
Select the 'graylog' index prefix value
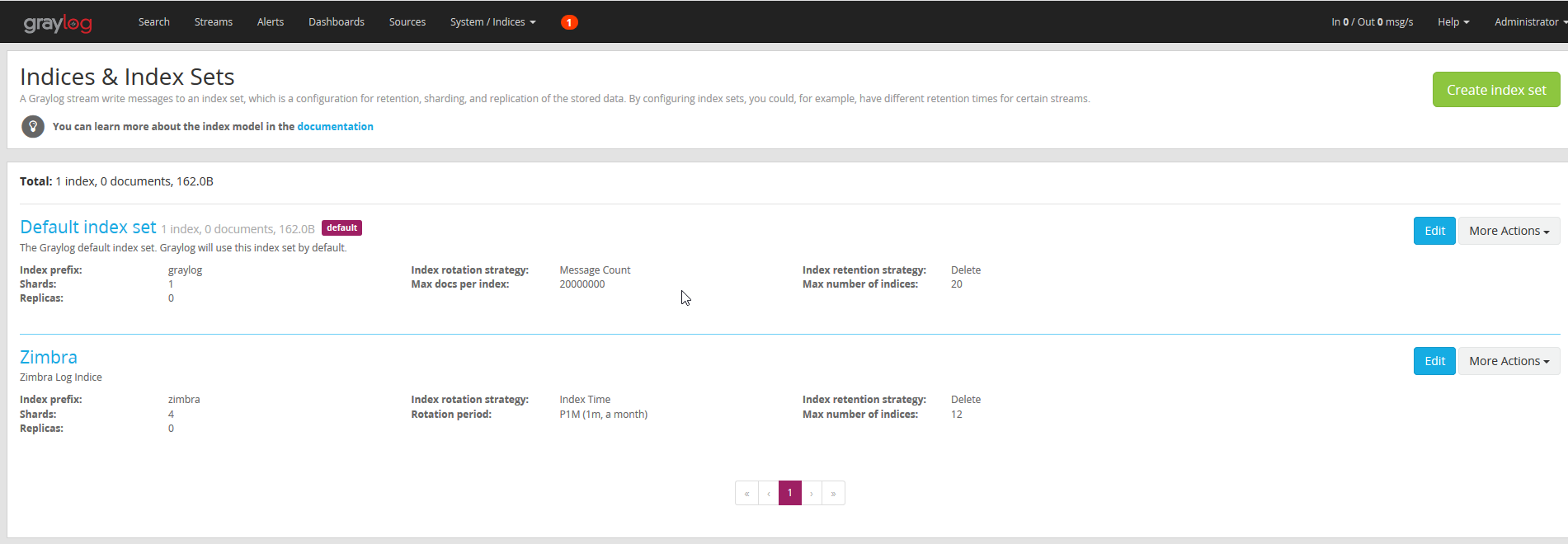185,270
